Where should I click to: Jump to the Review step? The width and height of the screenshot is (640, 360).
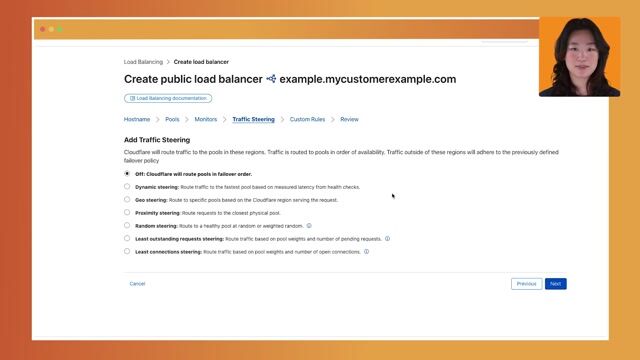tap(349, 119)
